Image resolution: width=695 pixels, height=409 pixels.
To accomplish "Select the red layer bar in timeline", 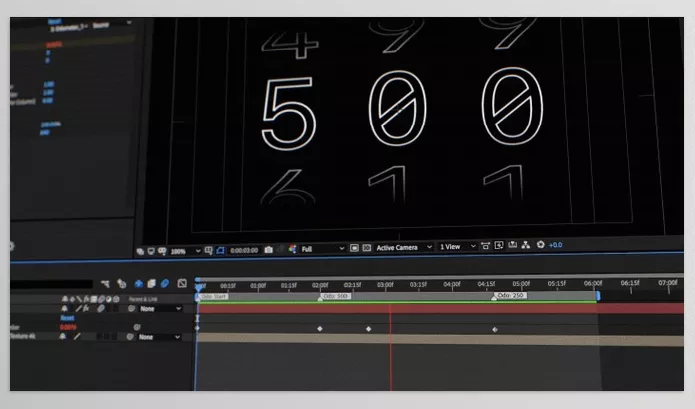I will click(x=440, y=308).
